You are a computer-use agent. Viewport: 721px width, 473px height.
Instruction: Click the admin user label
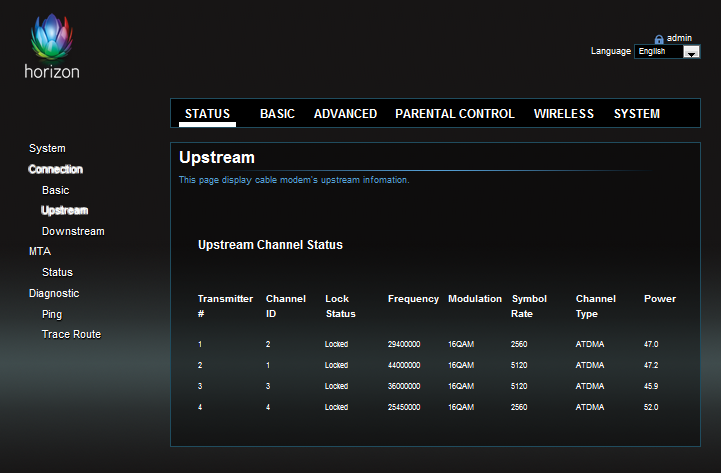pos(679,38)
